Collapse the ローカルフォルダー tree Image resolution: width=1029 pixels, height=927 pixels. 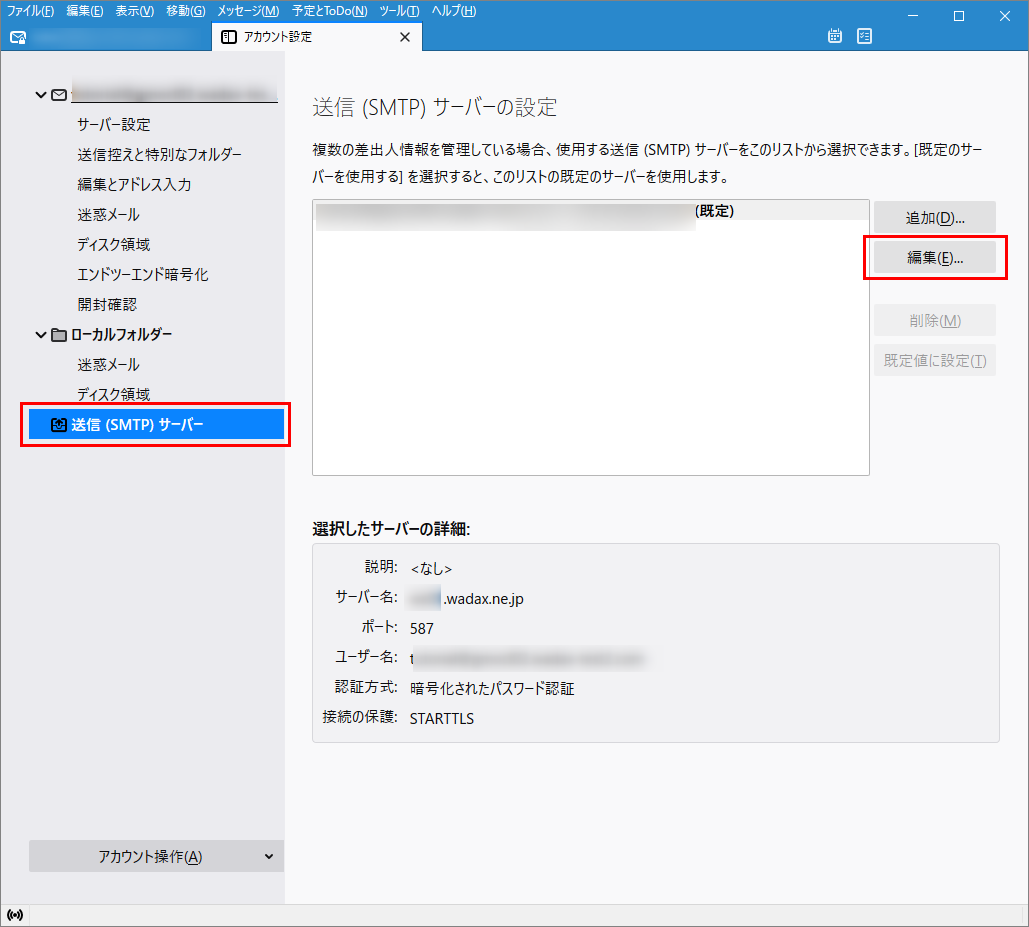coord(41,335)
